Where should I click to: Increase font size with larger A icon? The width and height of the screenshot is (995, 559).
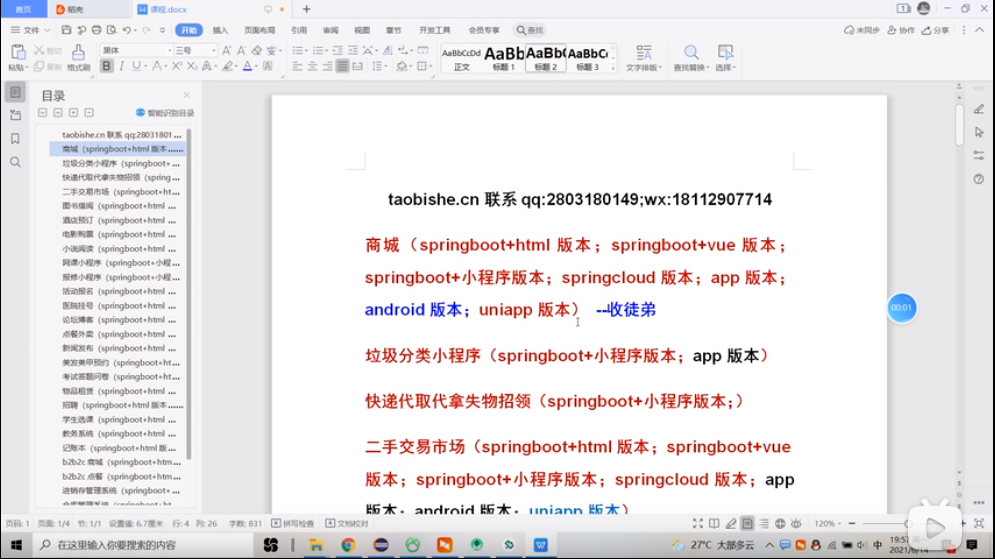(x=227, y=50)
